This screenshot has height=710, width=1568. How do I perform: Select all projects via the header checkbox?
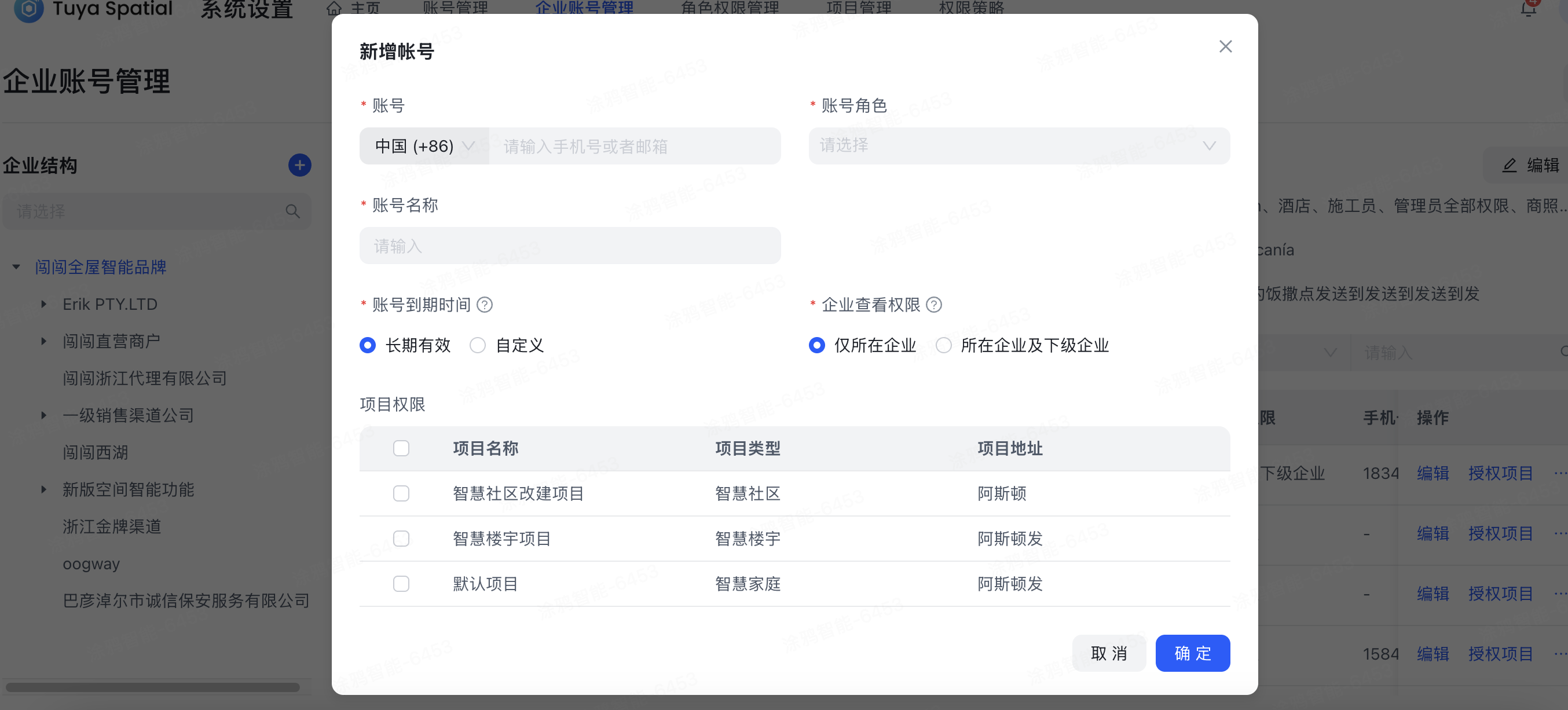click(401, 448)
